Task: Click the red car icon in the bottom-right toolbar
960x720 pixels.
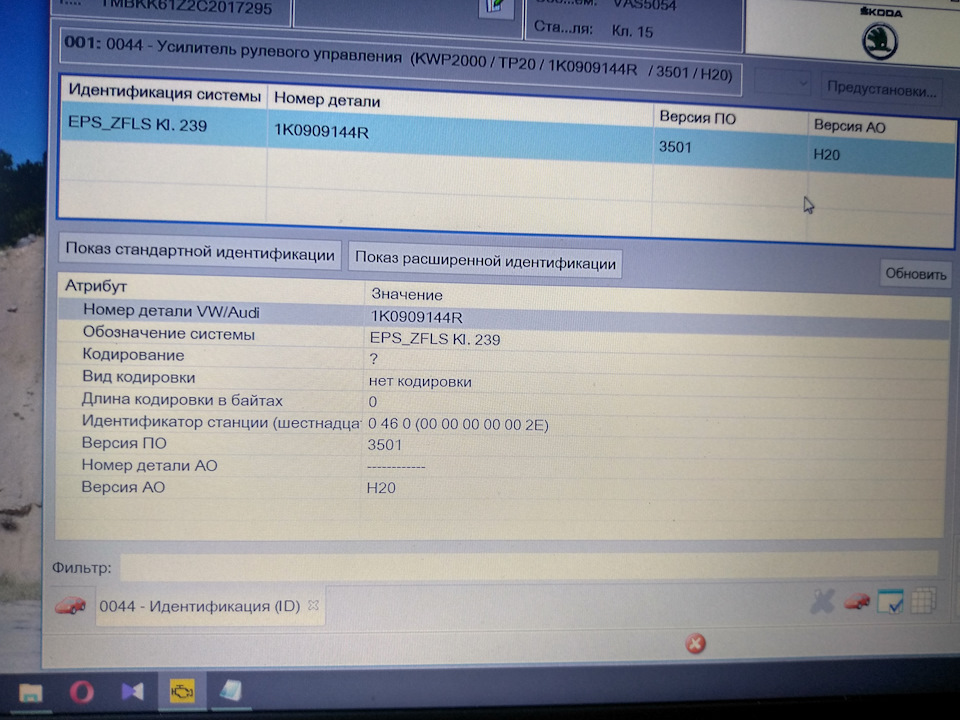Action: click(x=857, y=602)
